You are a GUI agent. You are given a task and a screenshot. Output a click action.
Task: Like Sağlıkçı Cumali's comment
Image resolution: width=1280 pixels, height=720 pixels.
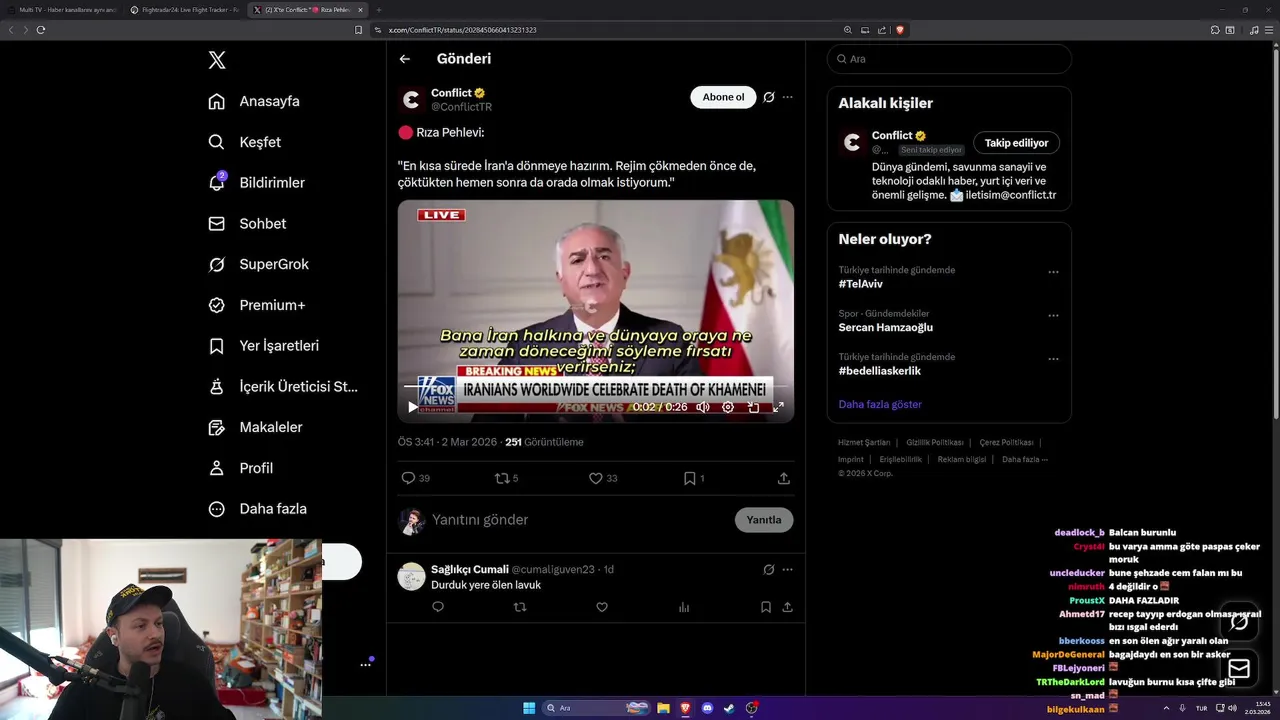coord(602,607)
